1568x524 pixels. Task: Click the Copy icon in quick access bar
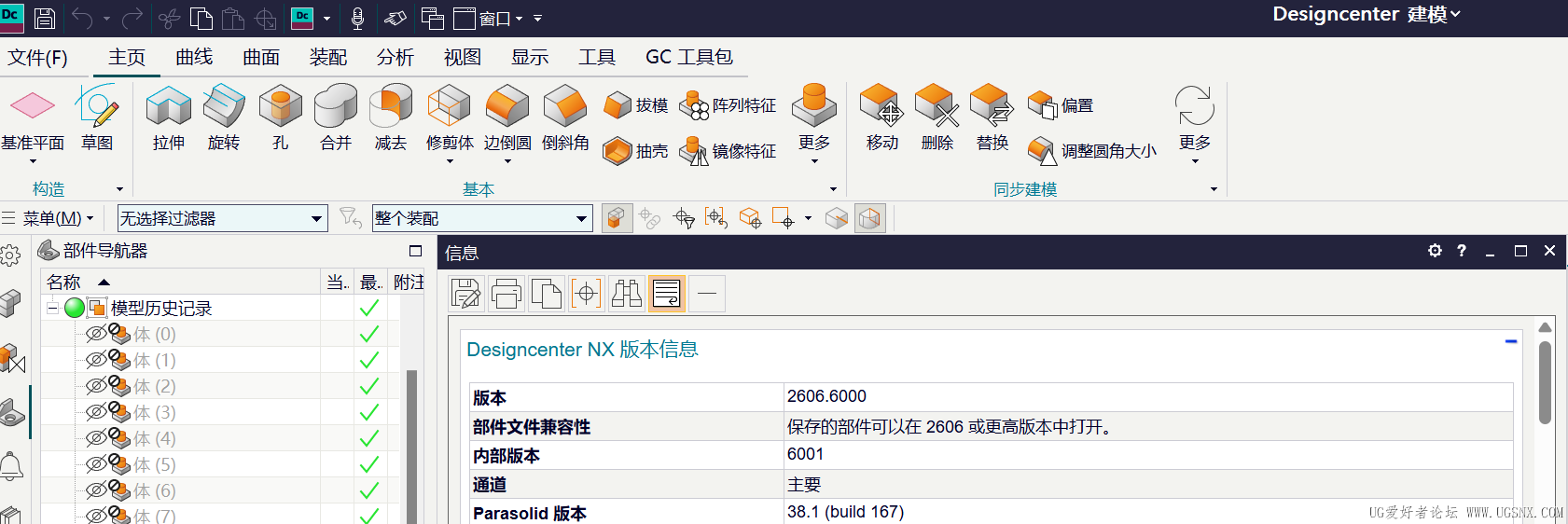201,18
